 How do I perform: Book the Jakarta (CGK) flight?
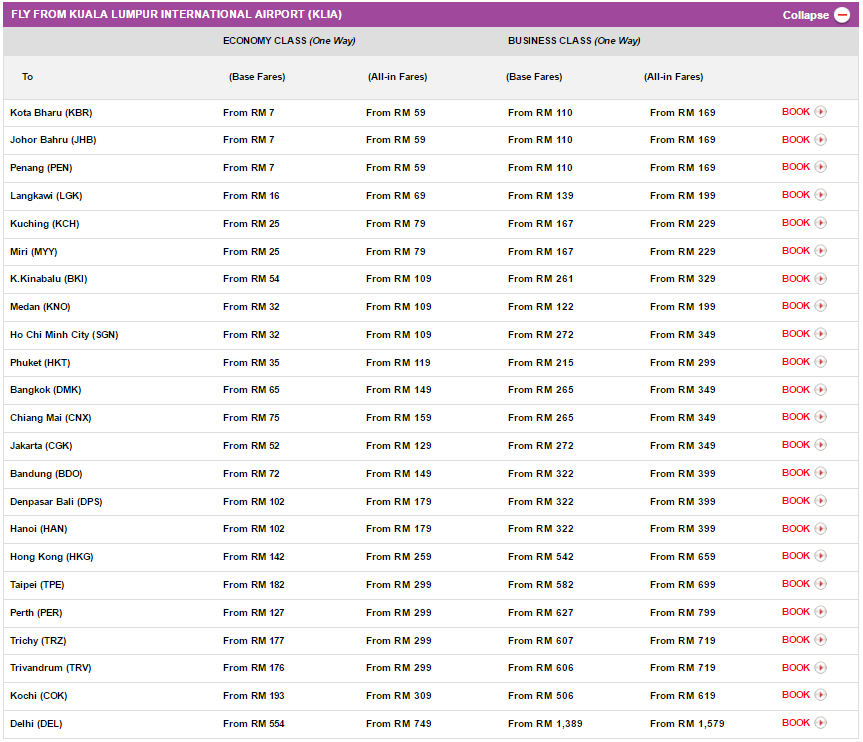tap(796, 445)
